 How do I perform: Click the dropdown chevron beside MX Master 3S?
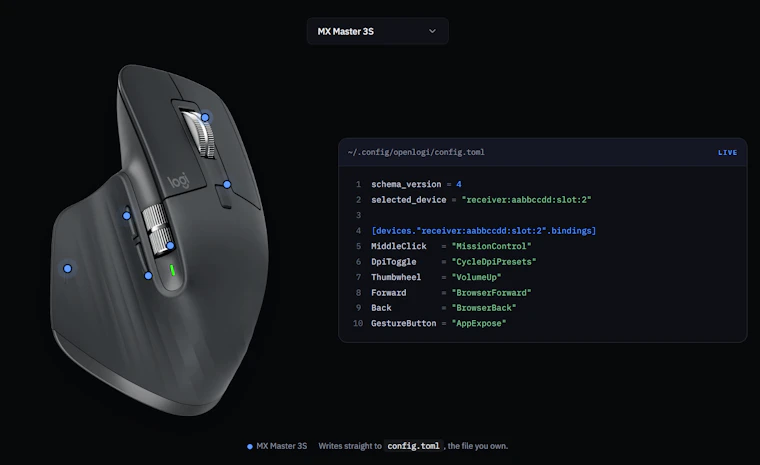432,31
